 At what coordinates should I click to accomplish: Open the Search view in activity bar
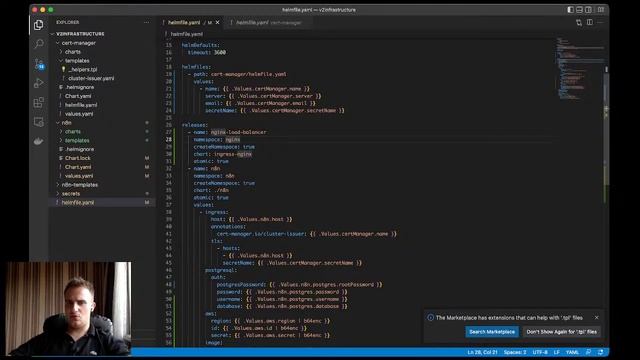click(x=39, y=44)
